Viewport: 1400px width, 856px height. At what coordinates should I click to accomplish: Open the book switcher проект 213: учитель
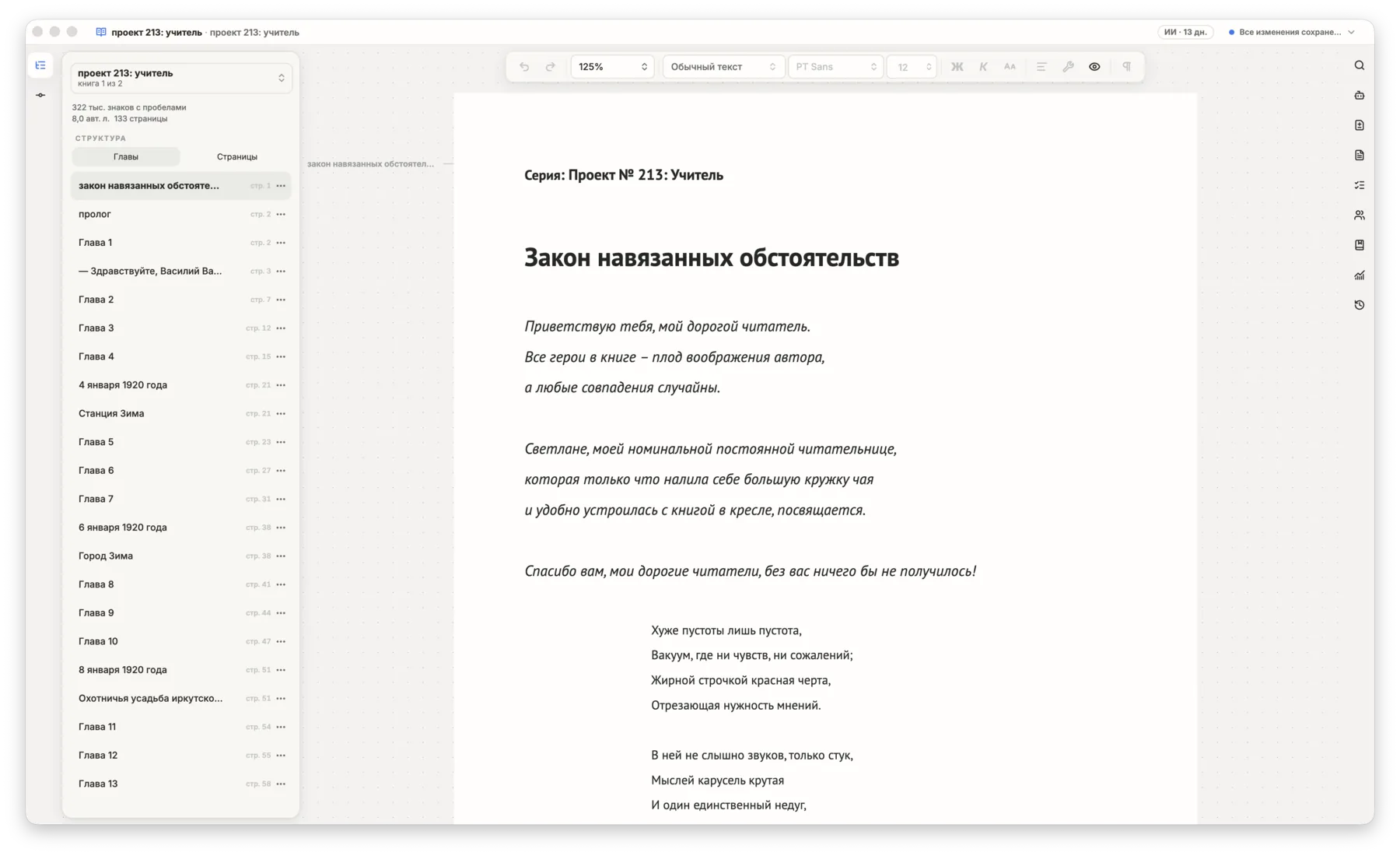[181, 78]
